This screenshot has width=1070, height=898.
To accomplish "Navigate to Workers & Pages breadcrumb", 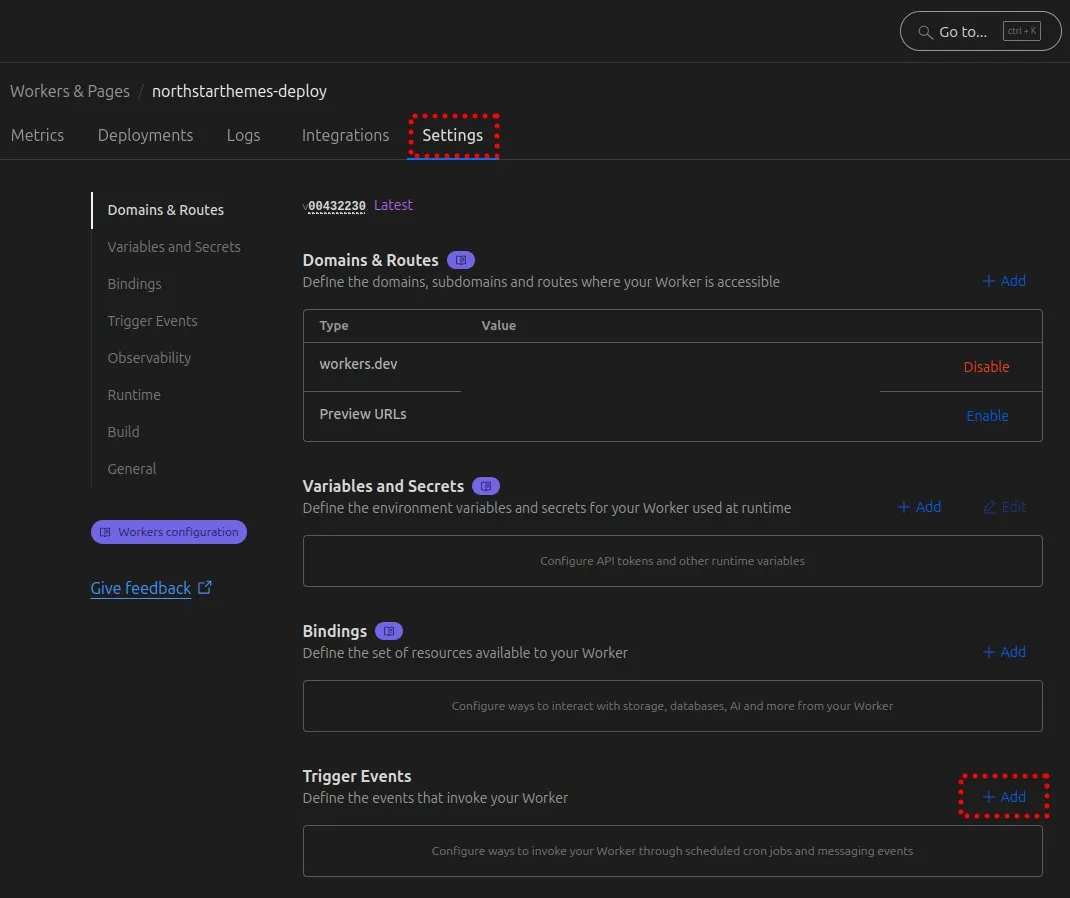I will (x=70, y=91).
